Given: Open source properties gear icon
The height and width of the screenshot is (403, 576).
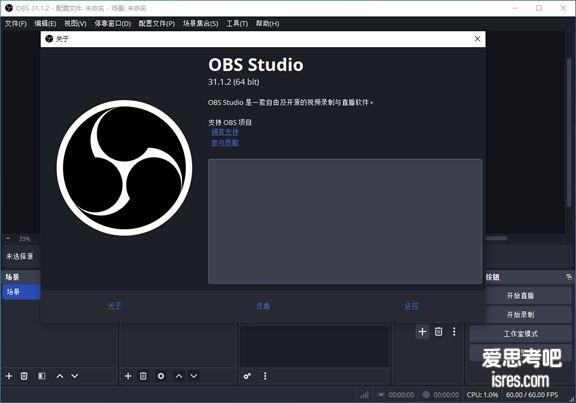Looking at the screenshot, I should pos(161,376).
